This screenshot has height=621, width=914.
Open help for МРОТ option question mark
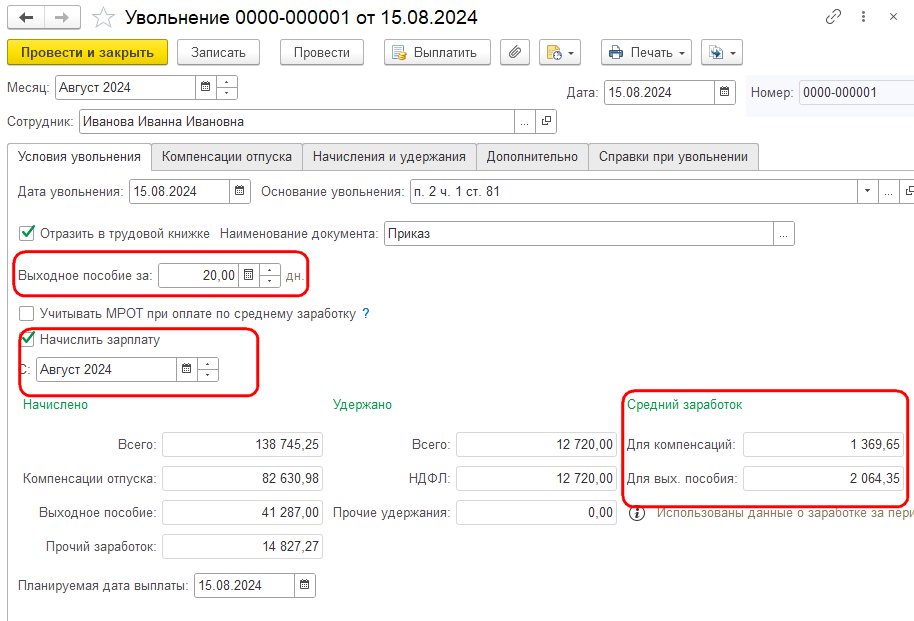click(x=365, y=313)
